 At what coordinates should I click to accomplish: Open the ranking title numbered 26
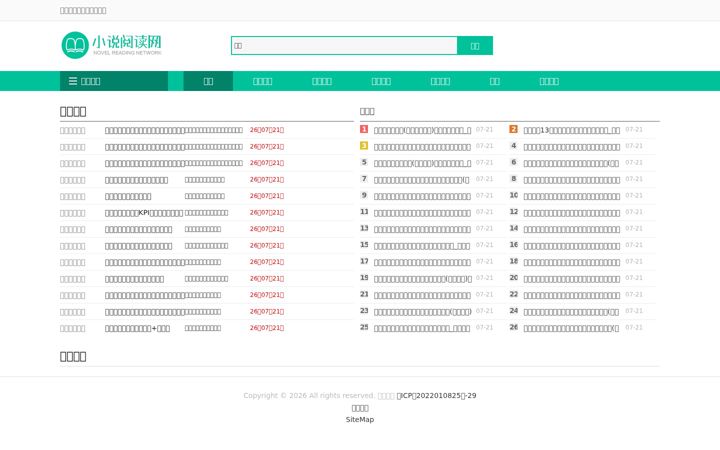(571, 328)
